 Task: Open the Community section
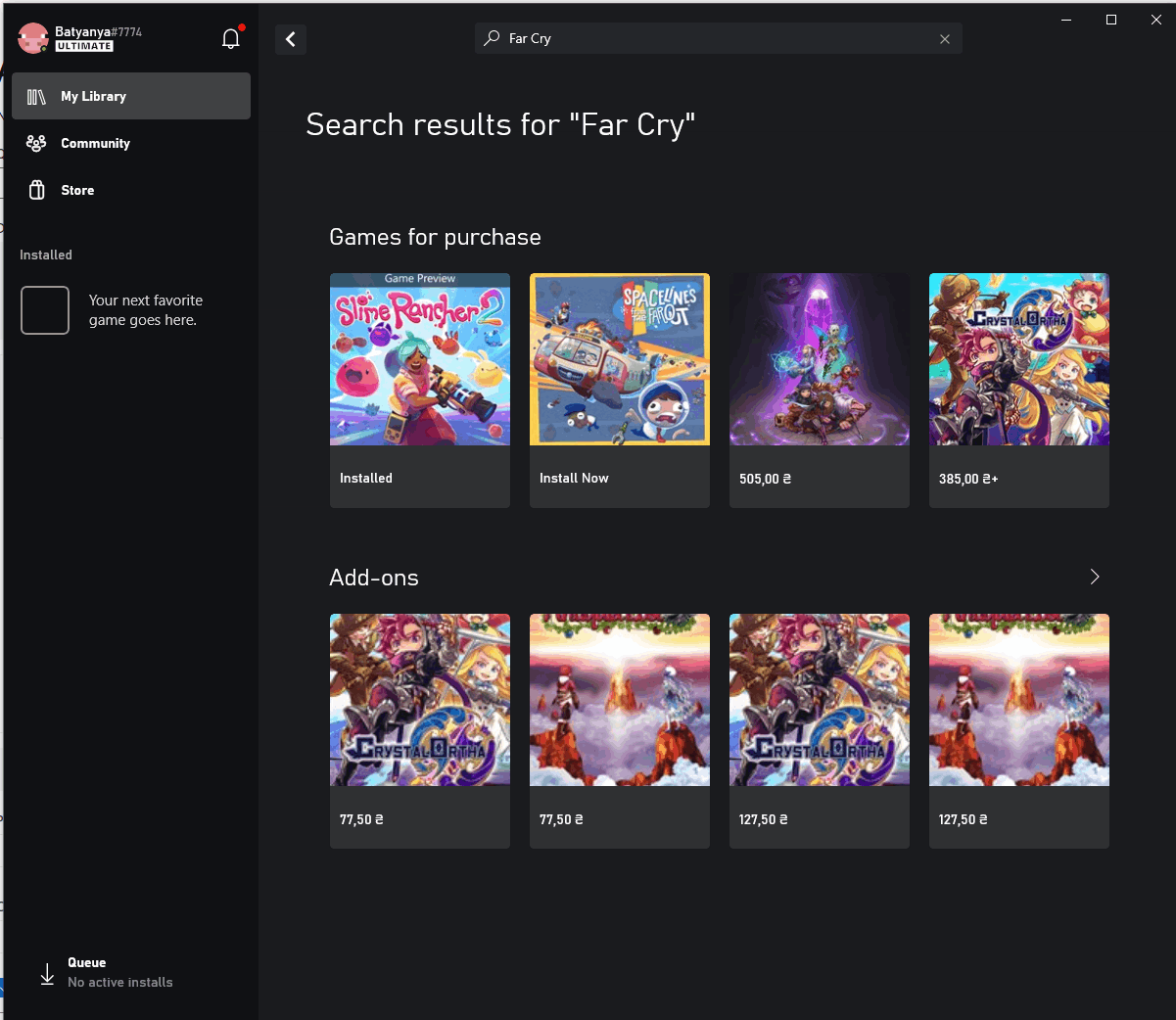tap(131, 143)
